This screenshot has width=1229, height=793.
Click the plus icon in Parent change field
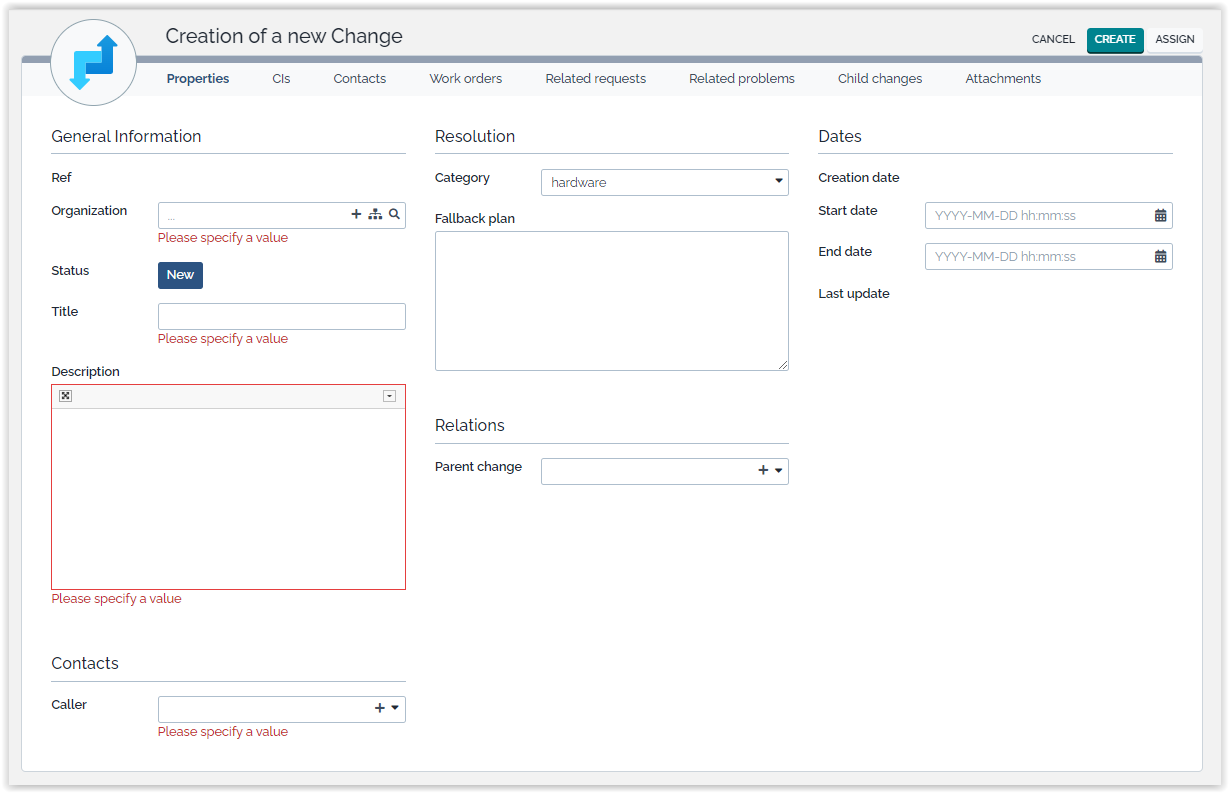(x=763, y=470)
